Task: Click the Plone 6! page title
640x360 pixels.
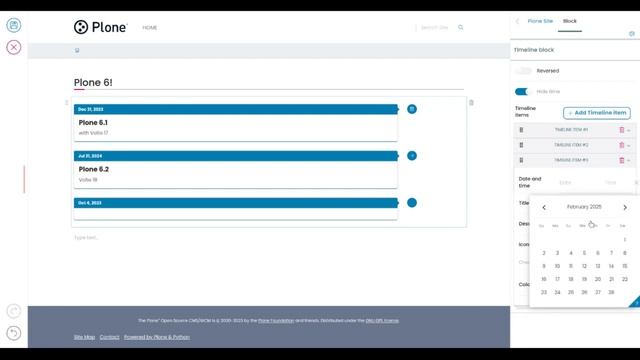Action: tap(93, 82)
